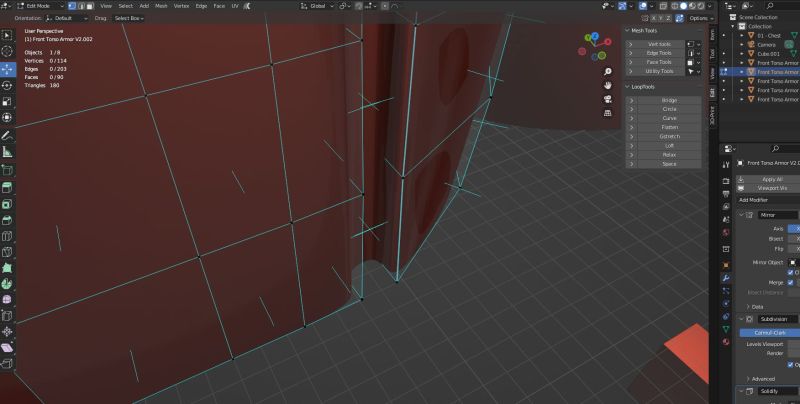Collapse the LoopTools panel
This screenshot has width=800, height=404.
(x=628, y=87)
